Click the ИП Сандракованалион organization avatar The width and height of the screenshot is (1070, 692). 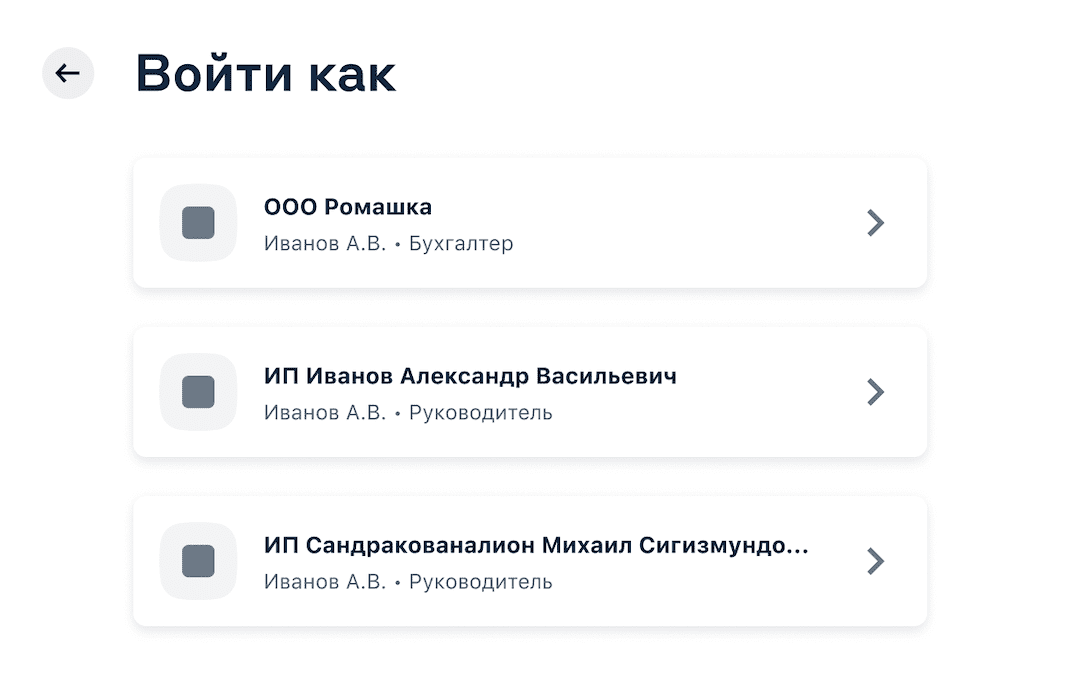pyautogui.click(x=198, y=561)
